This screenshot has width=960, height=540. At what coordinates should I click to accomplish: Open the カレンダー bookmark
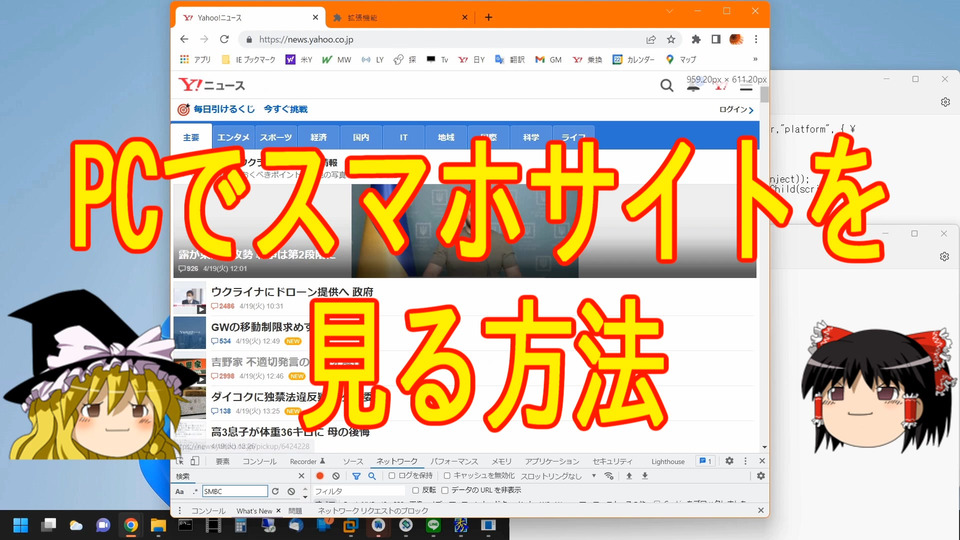[634, 59]
